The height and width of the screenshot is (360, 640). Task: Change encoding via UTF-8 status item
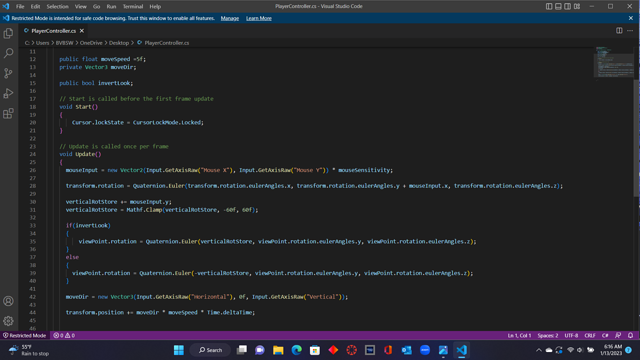point(571,336)
